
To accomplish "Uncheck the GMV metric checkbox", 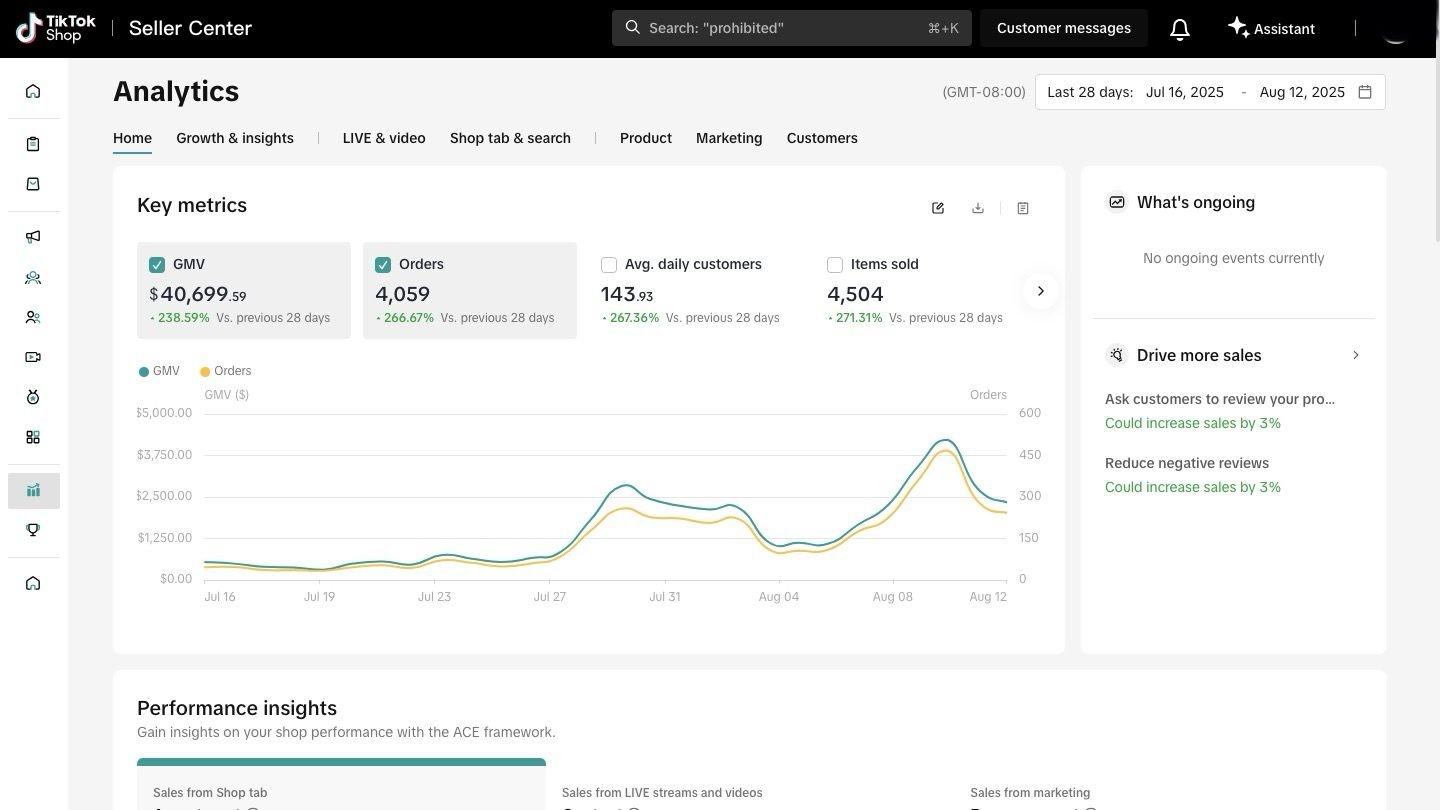I will pyautogui.click(x=157, y=265).
